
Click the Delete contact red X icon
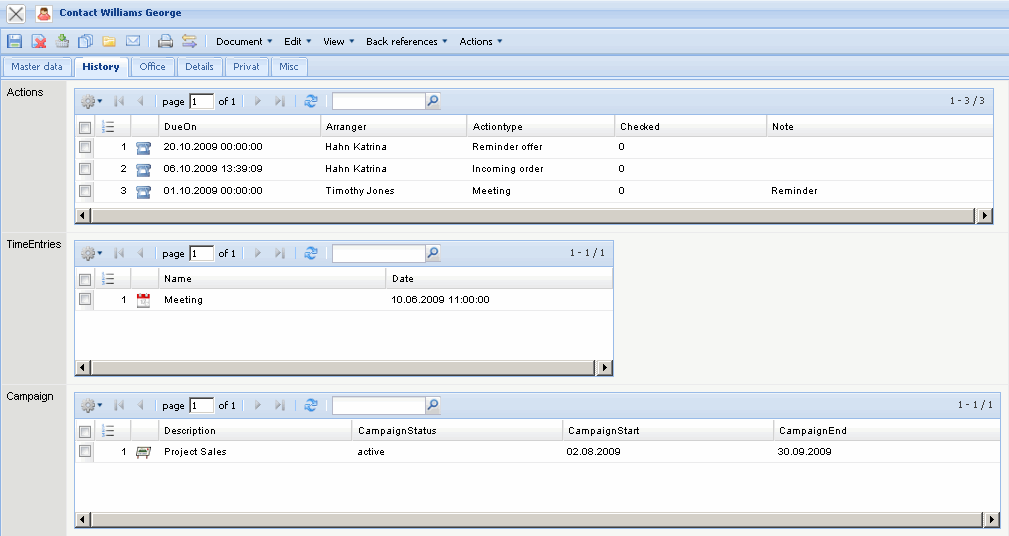(x=38, y=41)
